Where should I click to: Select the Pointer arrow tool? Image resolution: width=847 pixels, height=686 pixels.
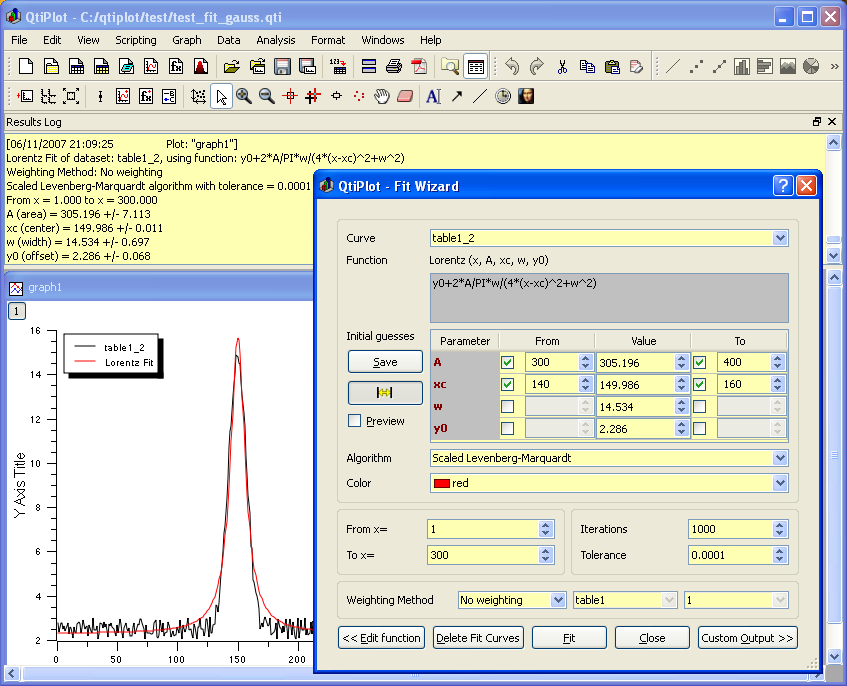(x=221, y=97)
